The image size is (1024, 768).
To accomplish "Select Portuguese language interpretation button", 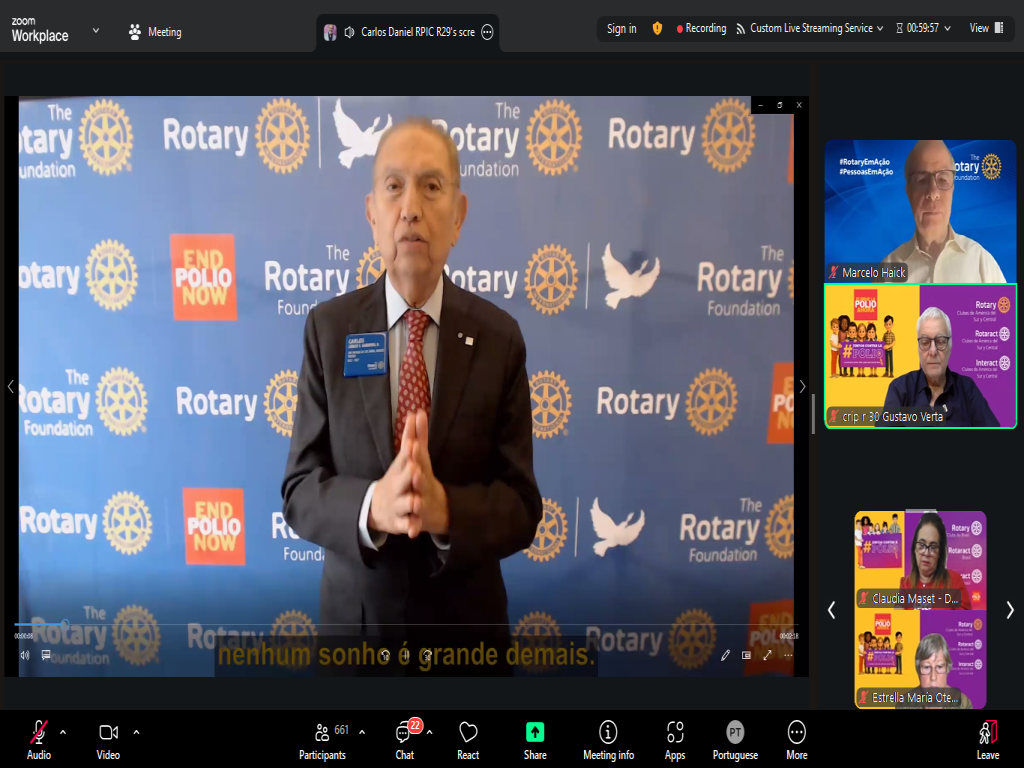I will (735, 738).
